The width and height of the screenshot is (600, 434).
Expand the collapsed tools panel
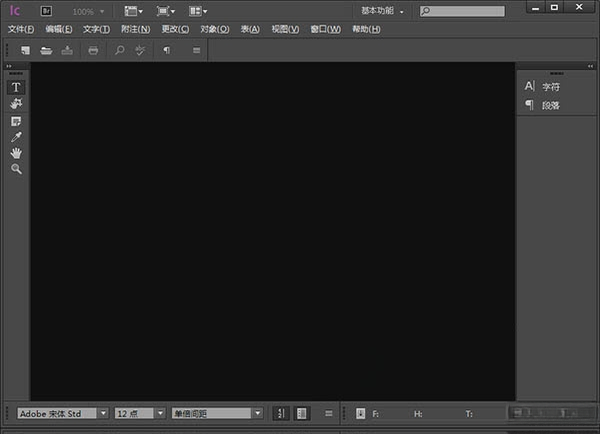click(x=9, y=66)
